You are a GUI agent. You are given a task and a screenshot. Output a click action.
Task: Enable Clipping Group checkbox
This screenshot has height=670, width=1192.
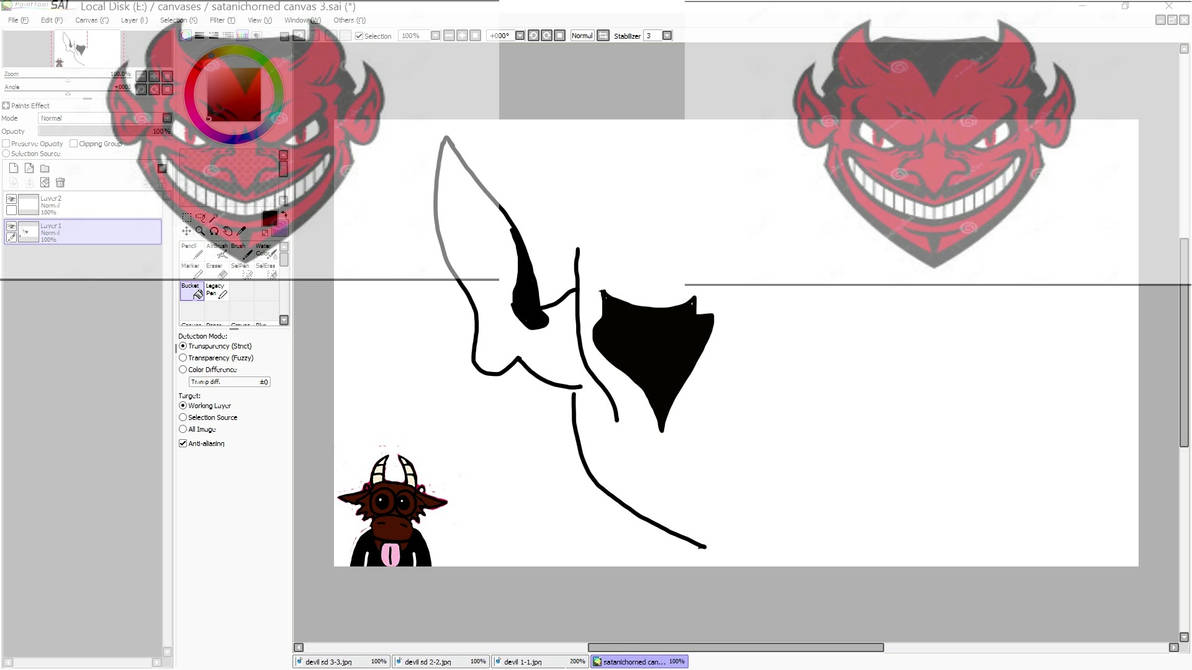click(74, 143)
